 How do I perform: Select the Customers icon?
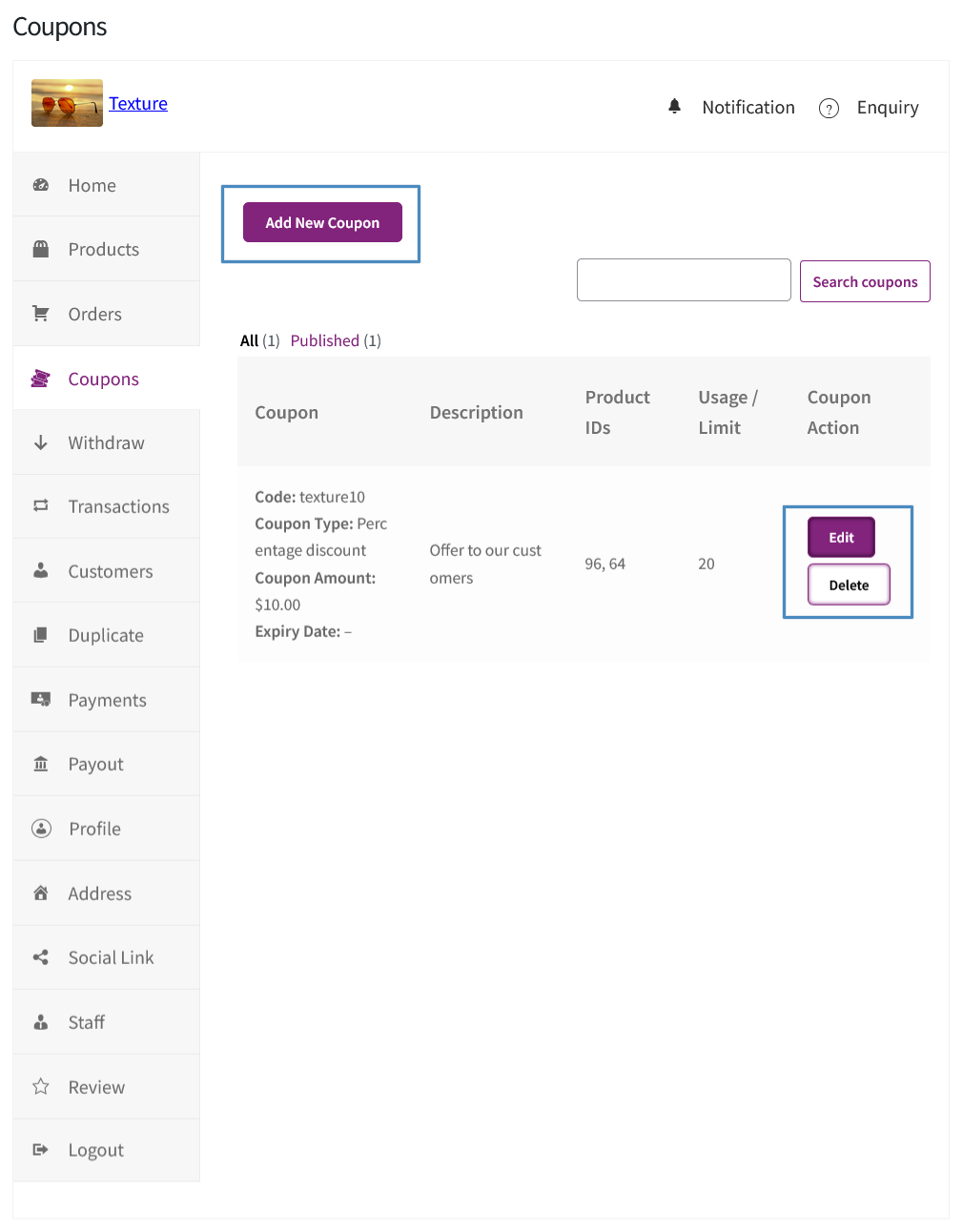coord(41,570)
